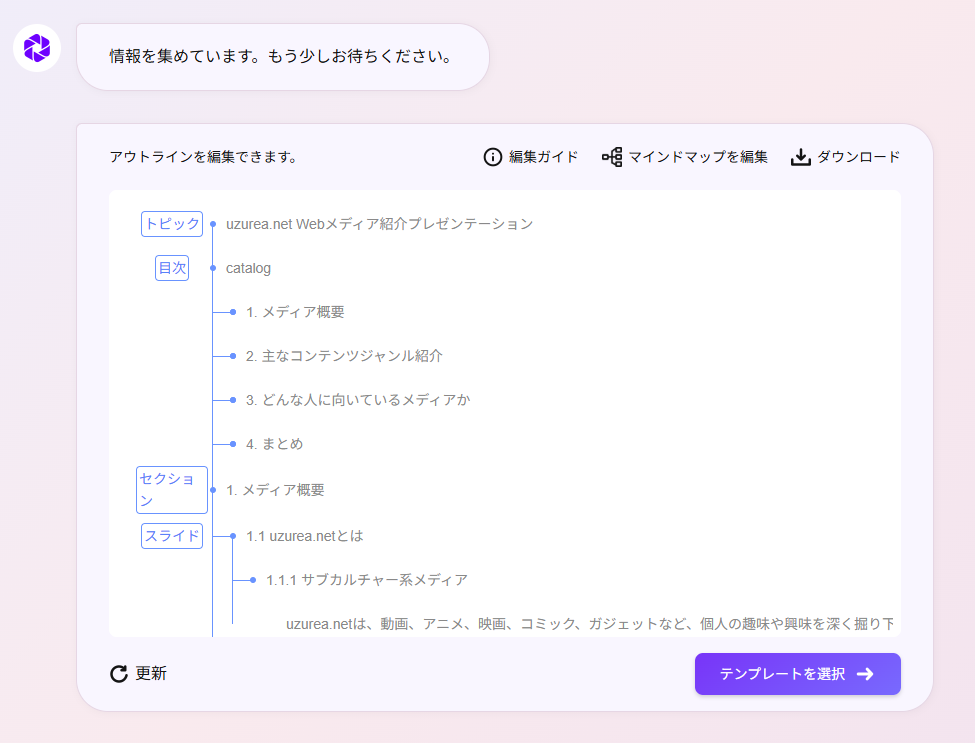The height and width of the screenshot is (743, 975).
Task: Edit the topic title uzurea.net Webメディア紹介プレゼンテーション
Action: [x=379, y=224]
